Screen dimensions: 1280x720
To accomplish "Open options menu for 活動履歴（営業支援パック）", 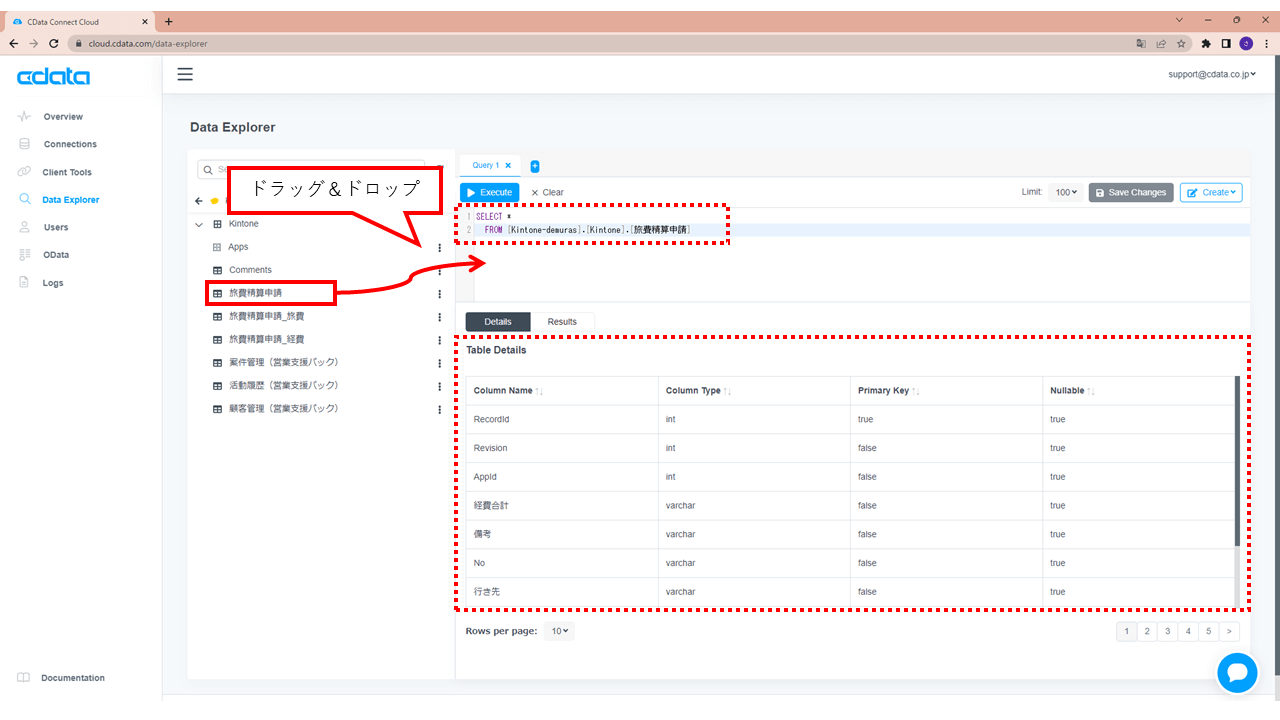I will coord(439,386).
